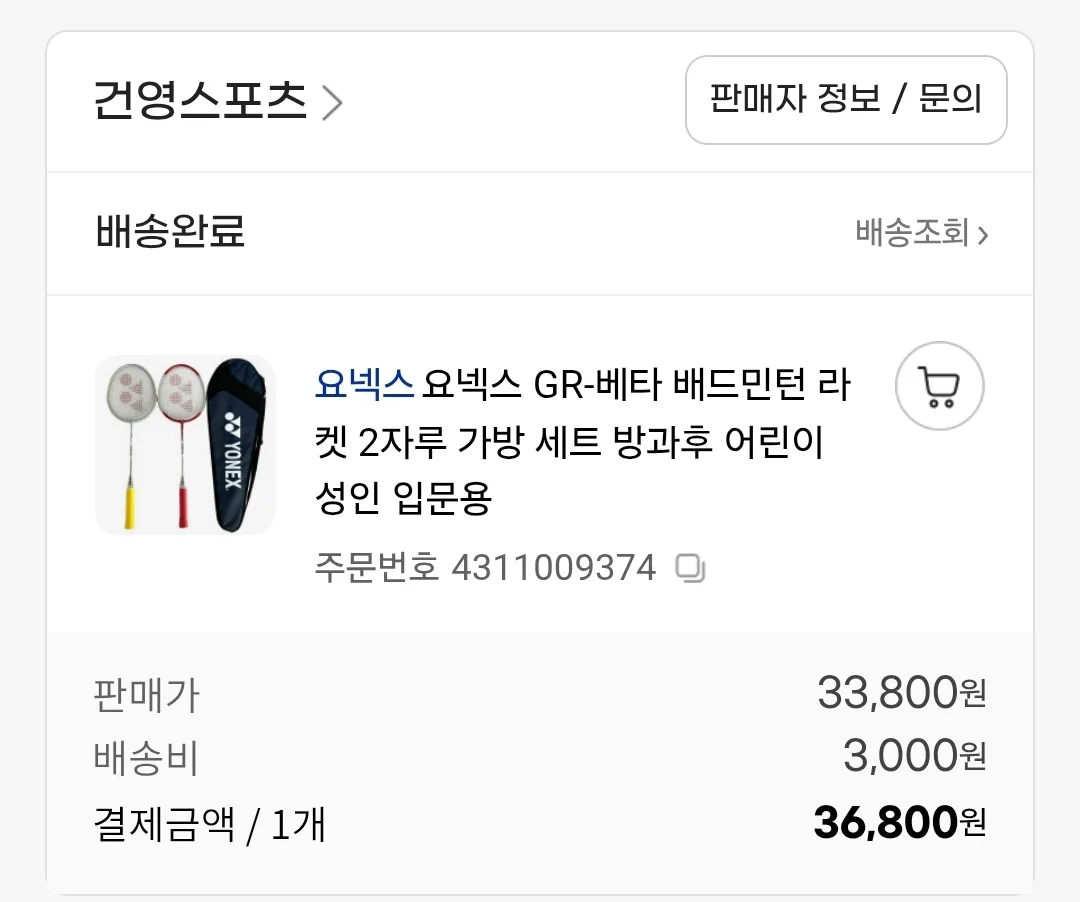The width and height of the screenshot is (1080, 902).
Task: Select the 3,000원 shipping fee
Action: pyautogui.click(x=914, y=756)
